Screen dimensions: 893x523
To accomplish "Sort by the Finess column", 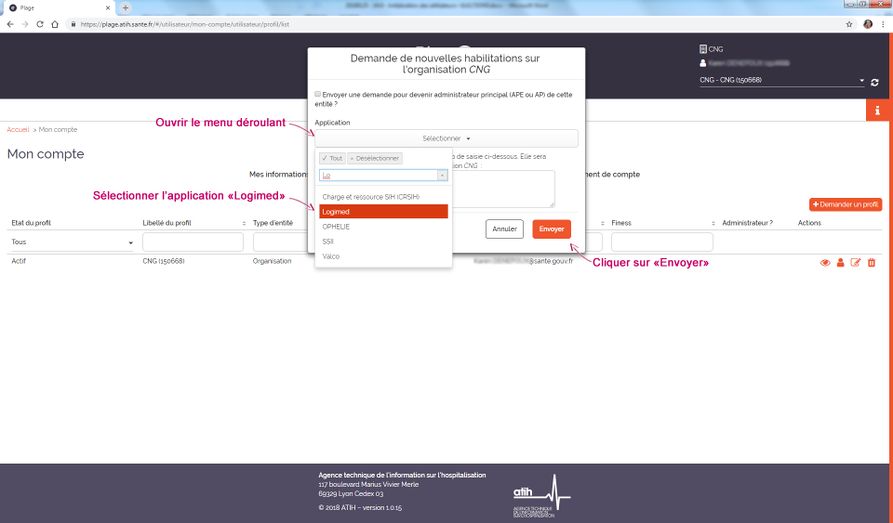I will coord(713,223).
